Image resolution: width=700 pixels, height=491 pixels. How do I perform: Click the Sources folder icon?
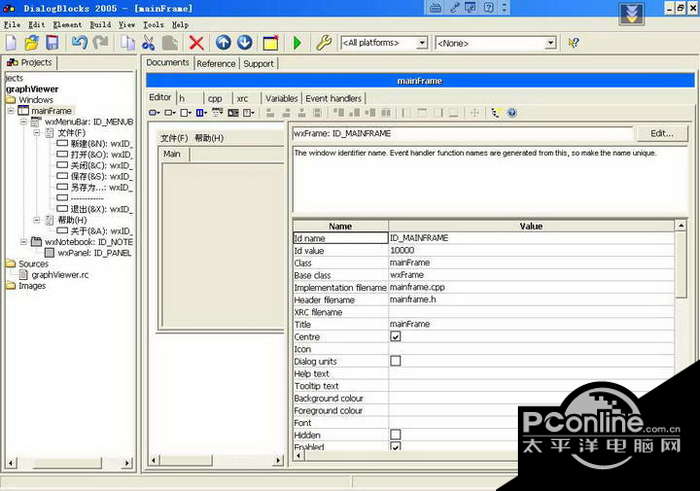11,264
